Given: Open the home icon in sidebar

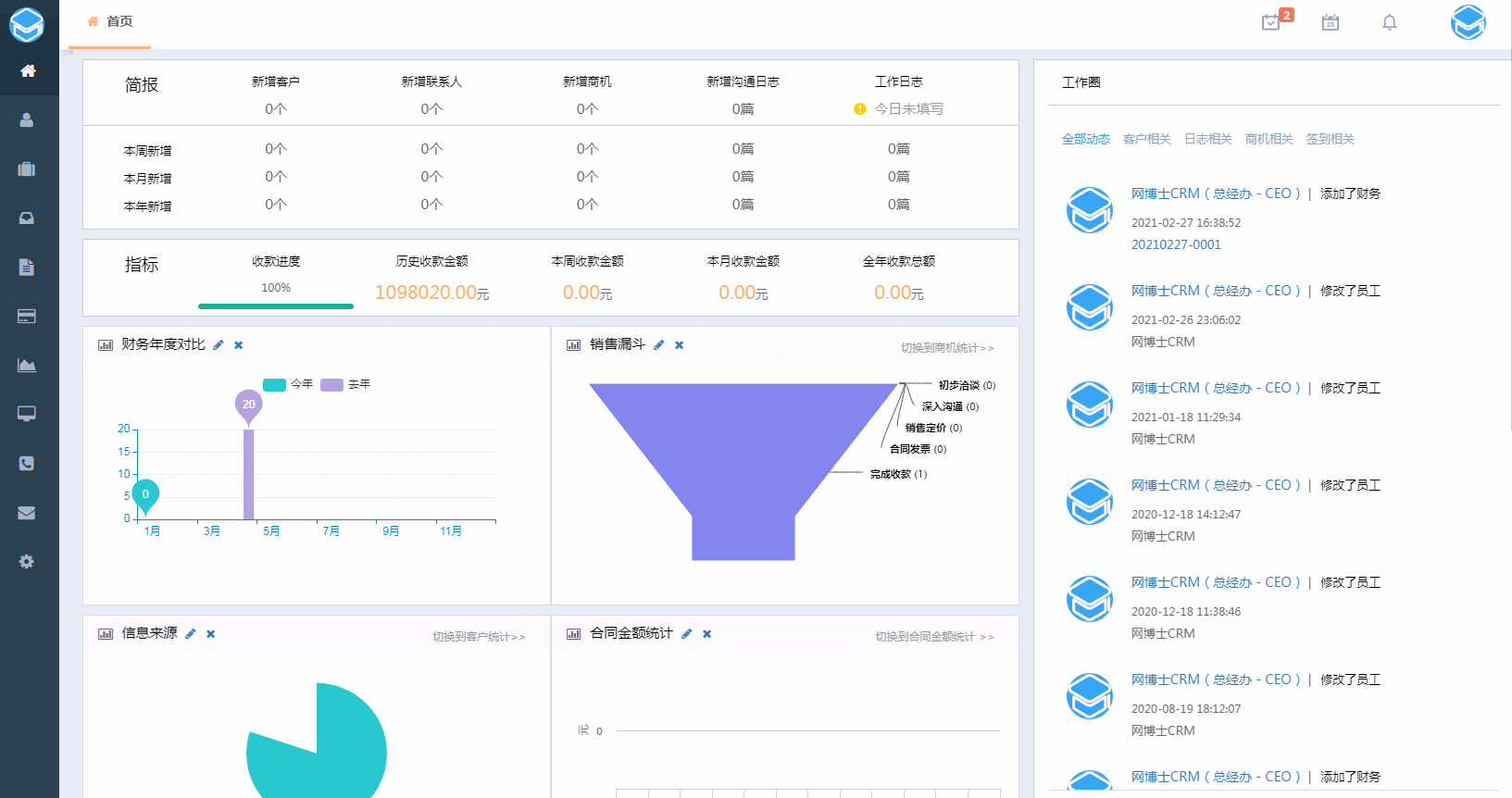Looking at the screenshot, I should coord(28,71).
